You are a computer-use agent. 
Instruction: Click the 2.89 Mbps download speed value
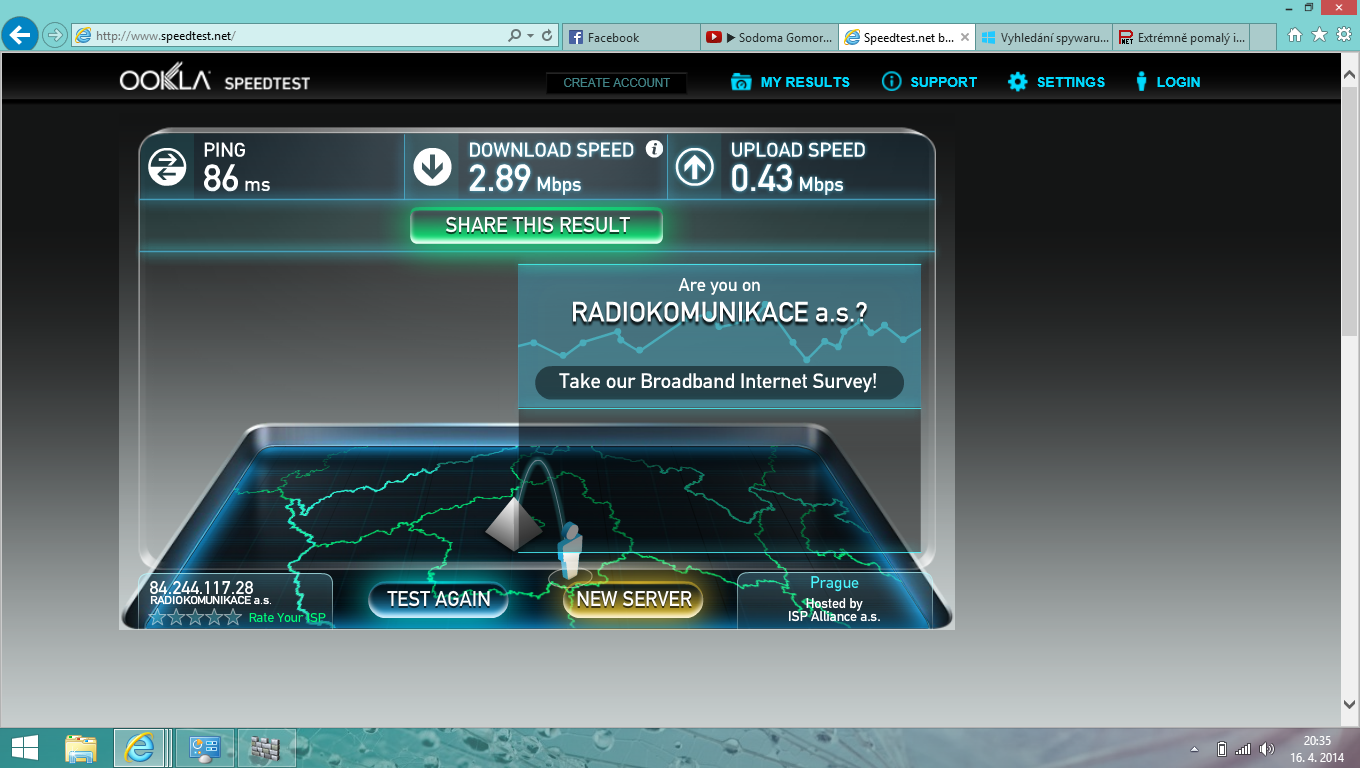point(525,179)
